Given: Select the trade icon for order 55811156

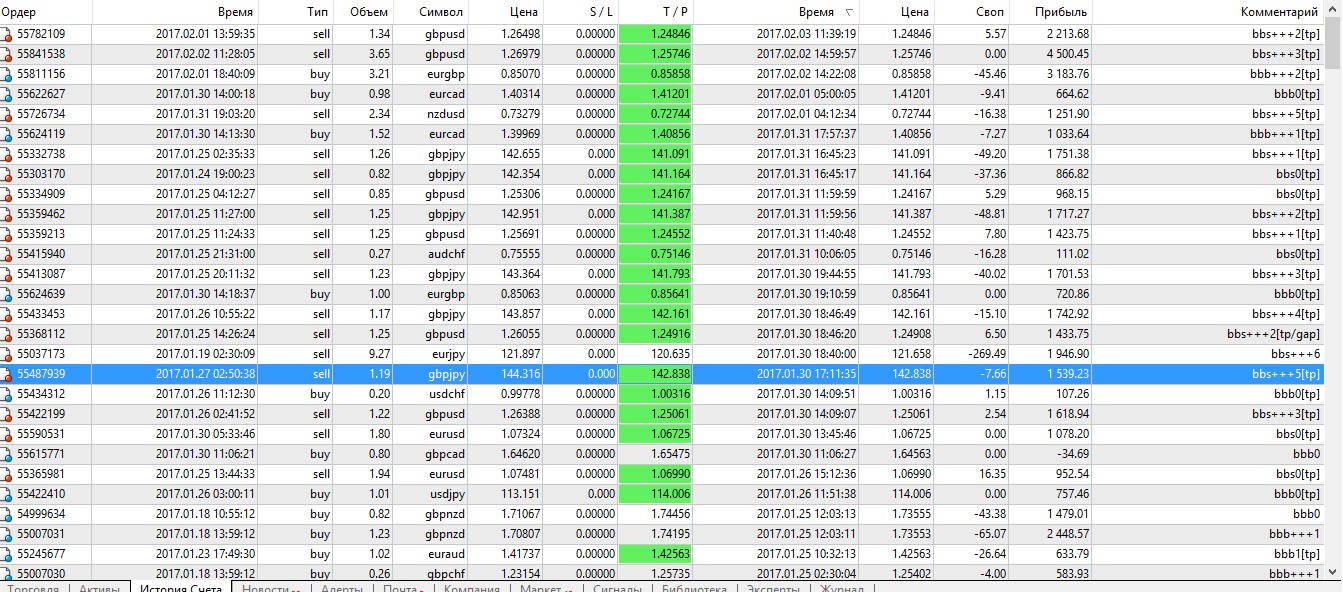Looking at the screenshot, I should tap(7, 74).
